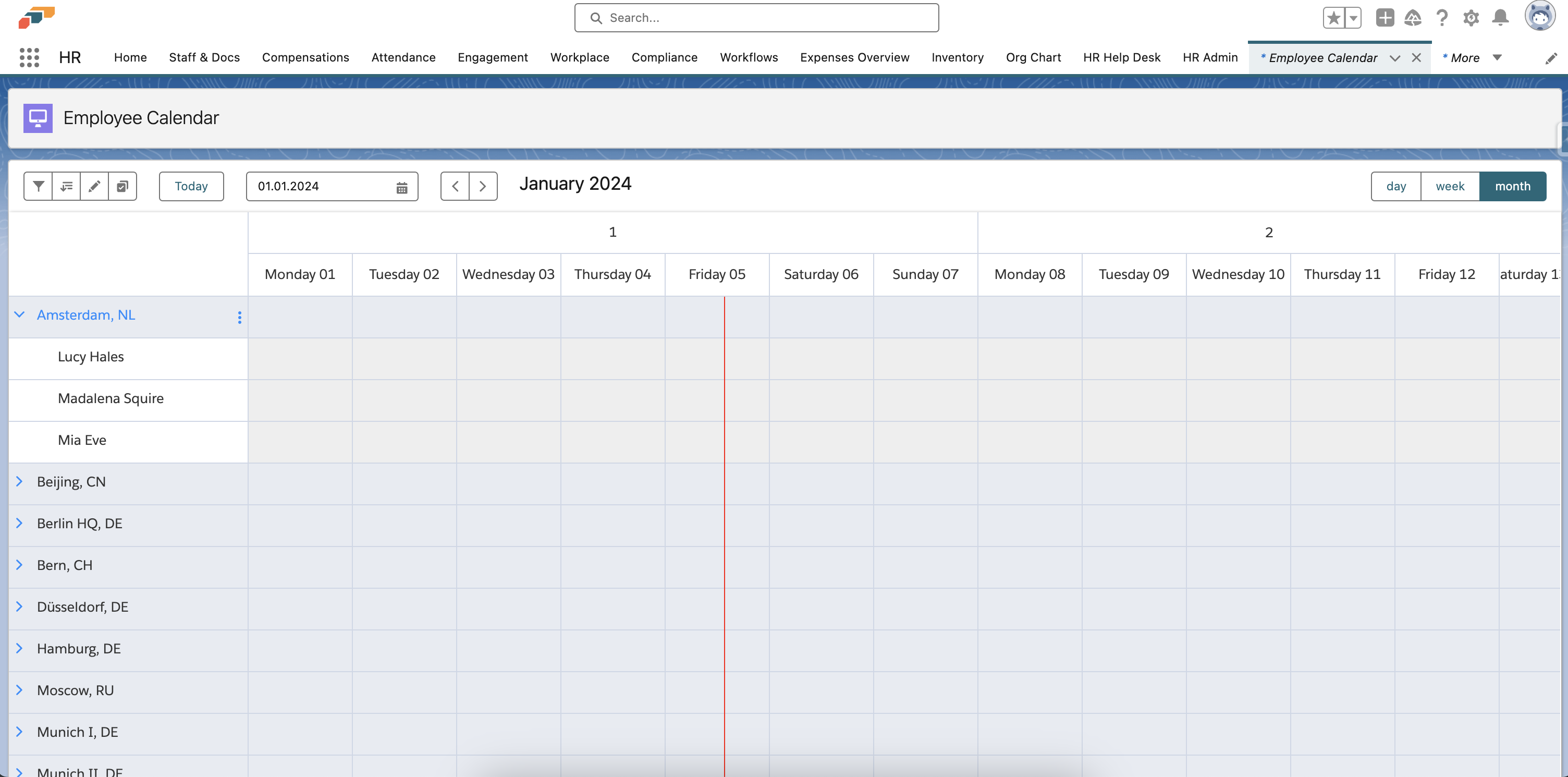This screenshot has height=777, width=1568.
Task: Open the Attendance tab
Action: (403, 57)
